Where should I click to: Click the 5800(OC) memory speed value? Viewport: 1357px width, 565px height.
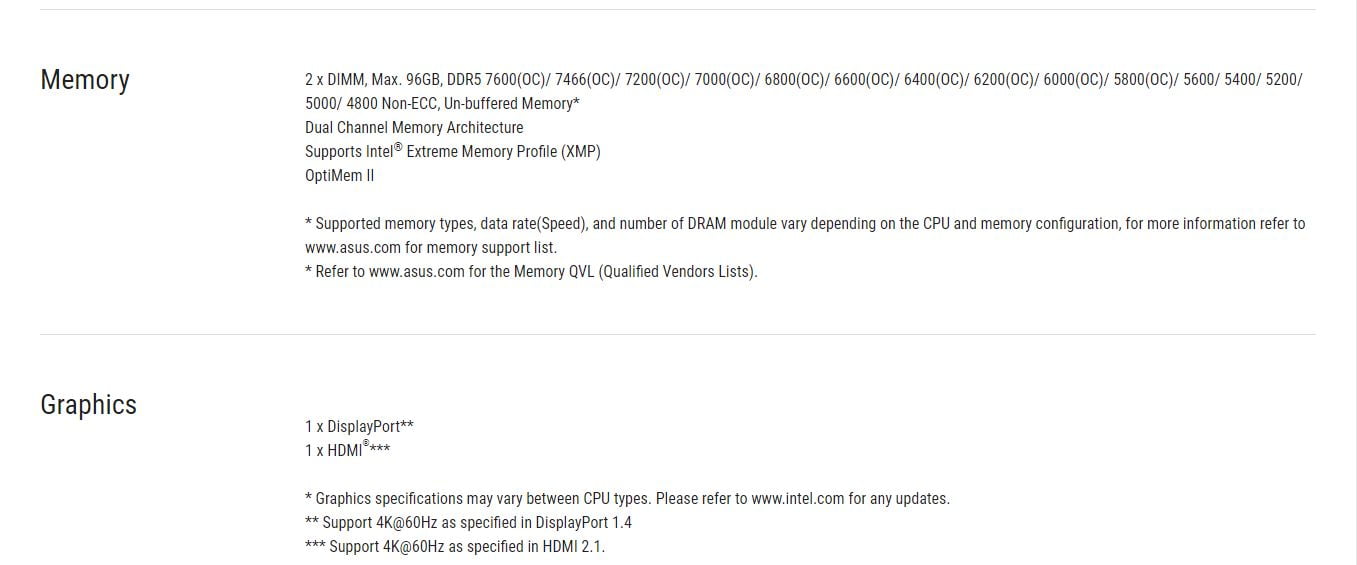click(1145, 80)
